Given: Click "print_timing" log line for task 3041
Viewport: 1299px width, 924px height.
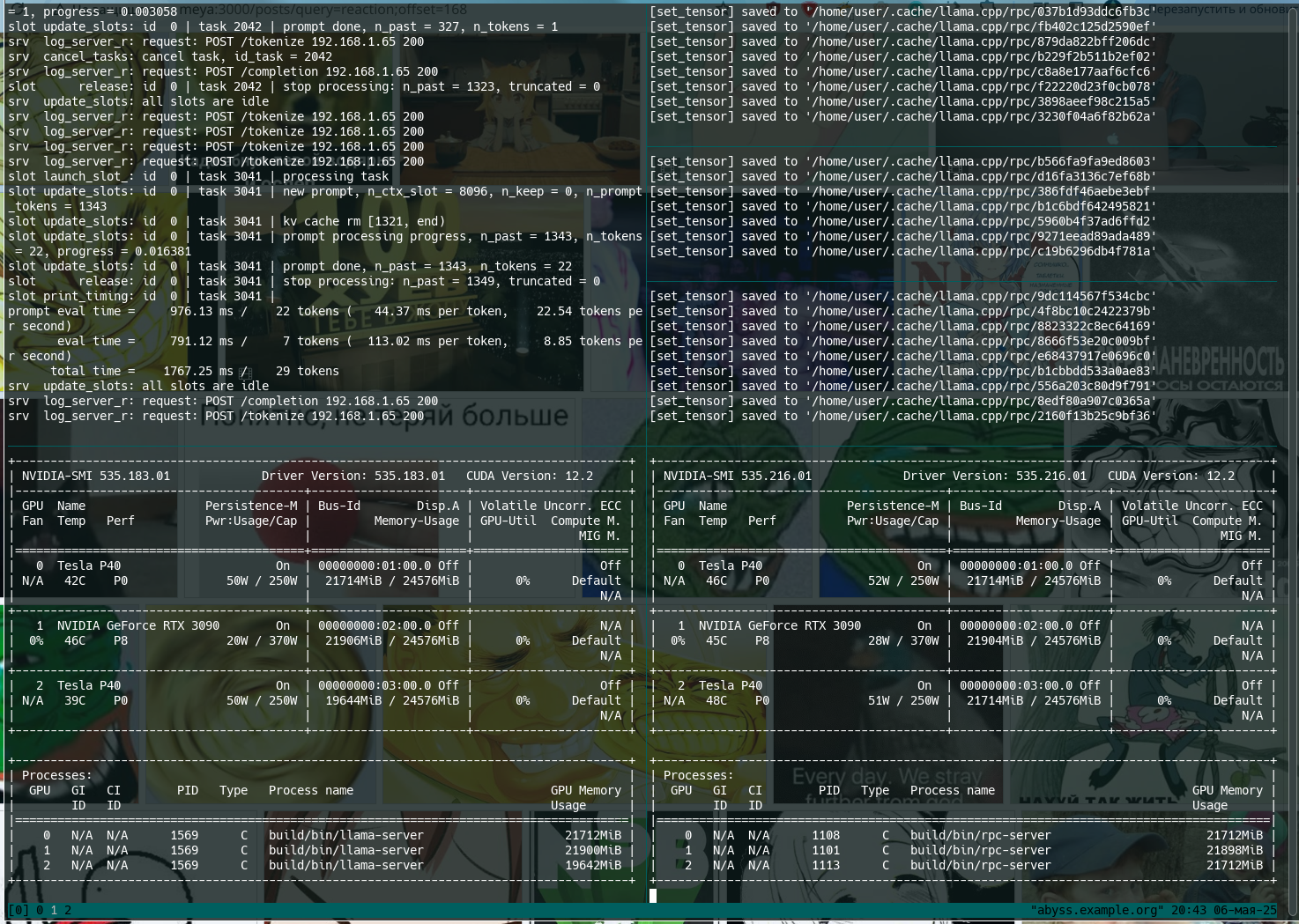Looking at the screenshot, I should [142, 296].
